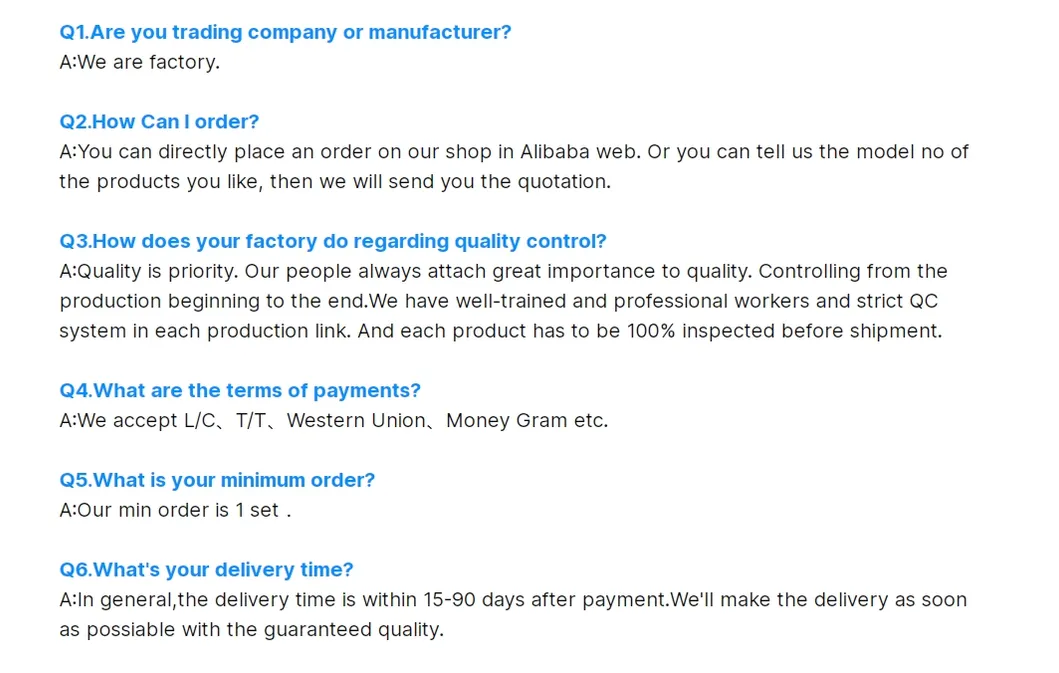Click the line "as possiable with the guaranteed quality"
The height and width of the screenshot is (673, 1059).
point(251,630)
